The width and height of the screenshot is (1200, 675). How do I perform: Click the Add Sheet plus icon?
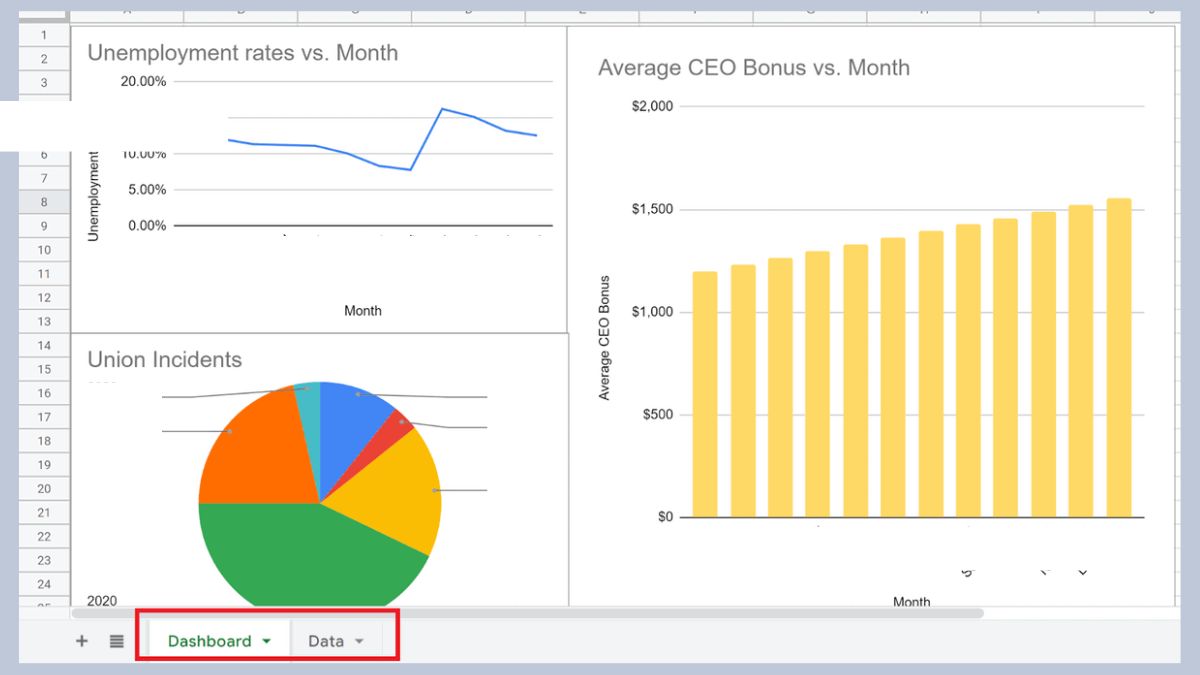coord(81,641)
